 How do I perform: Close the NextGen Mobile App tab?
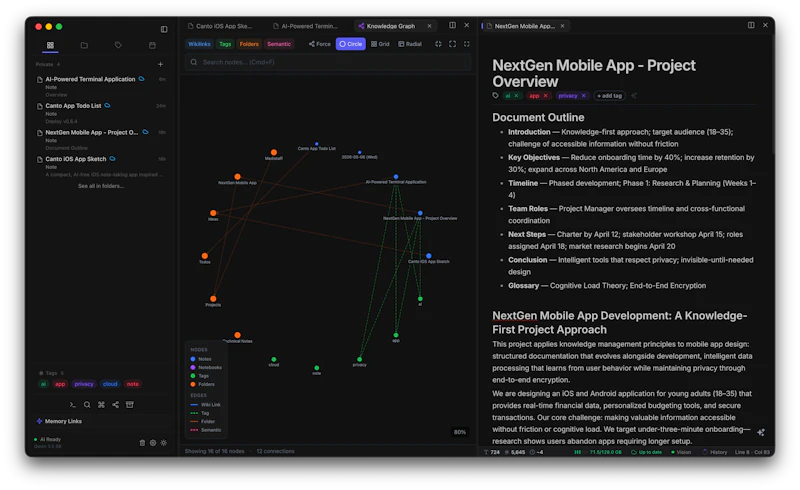click(x=562, y=26)
